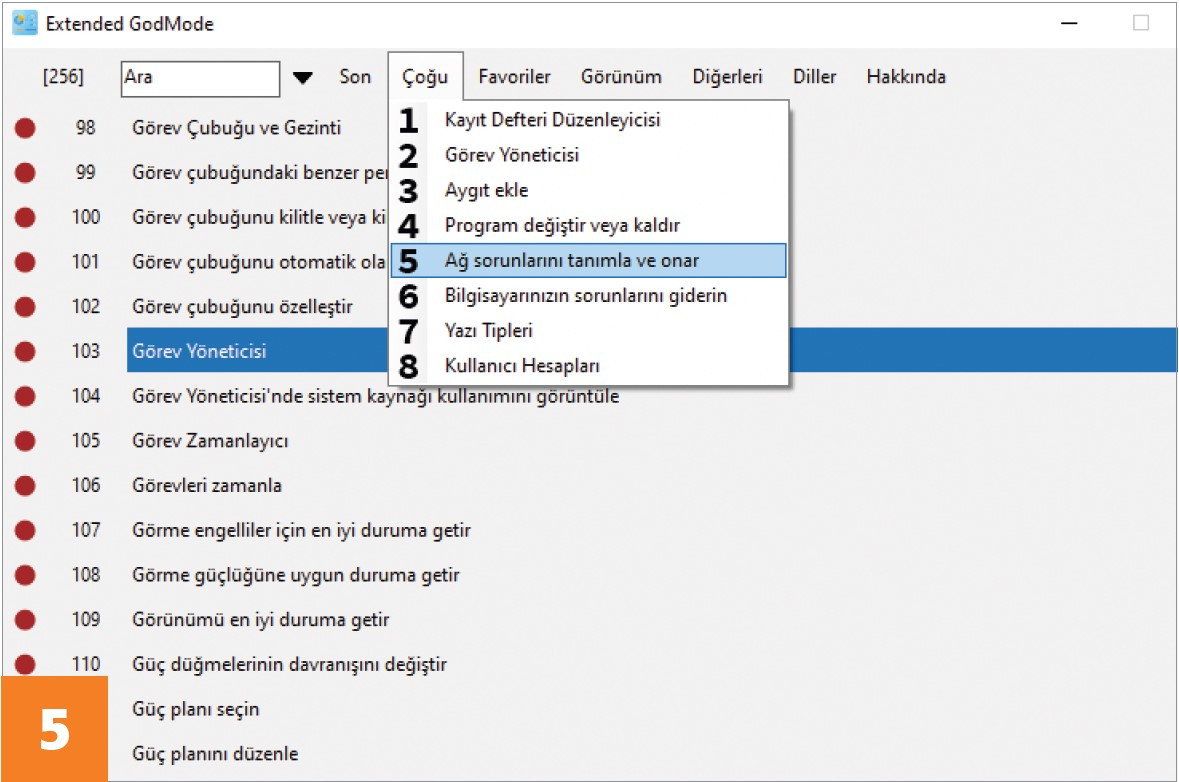Select Güç planını düzenle row
The width and height of the screenshot is (1179, 782).
coord(215,753)
